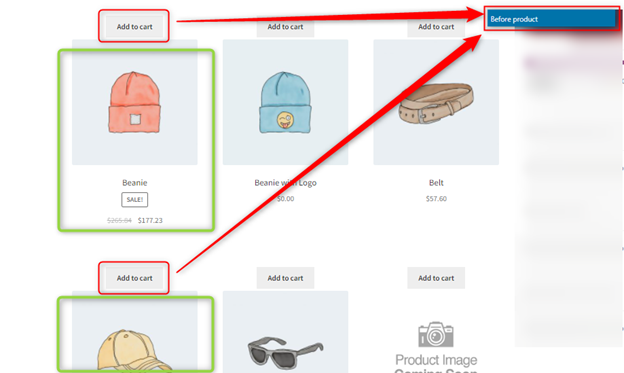This screenshot has height=373, width=624.
Task: Add the Belt to cart
Action: click(436, 27)
